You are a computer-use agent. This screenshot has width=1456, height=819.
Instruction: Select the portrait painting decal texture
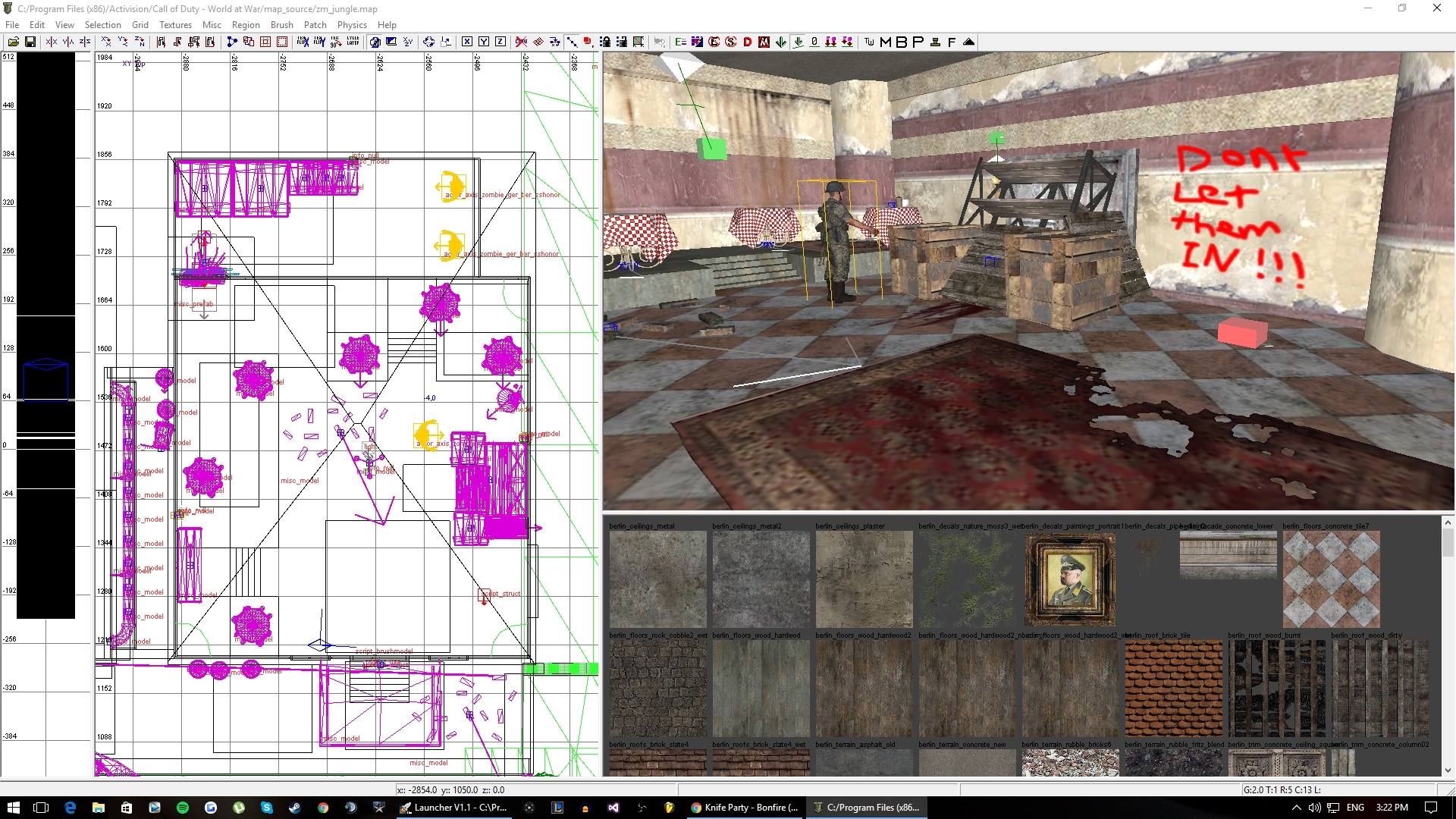(x=1070, y=579)
